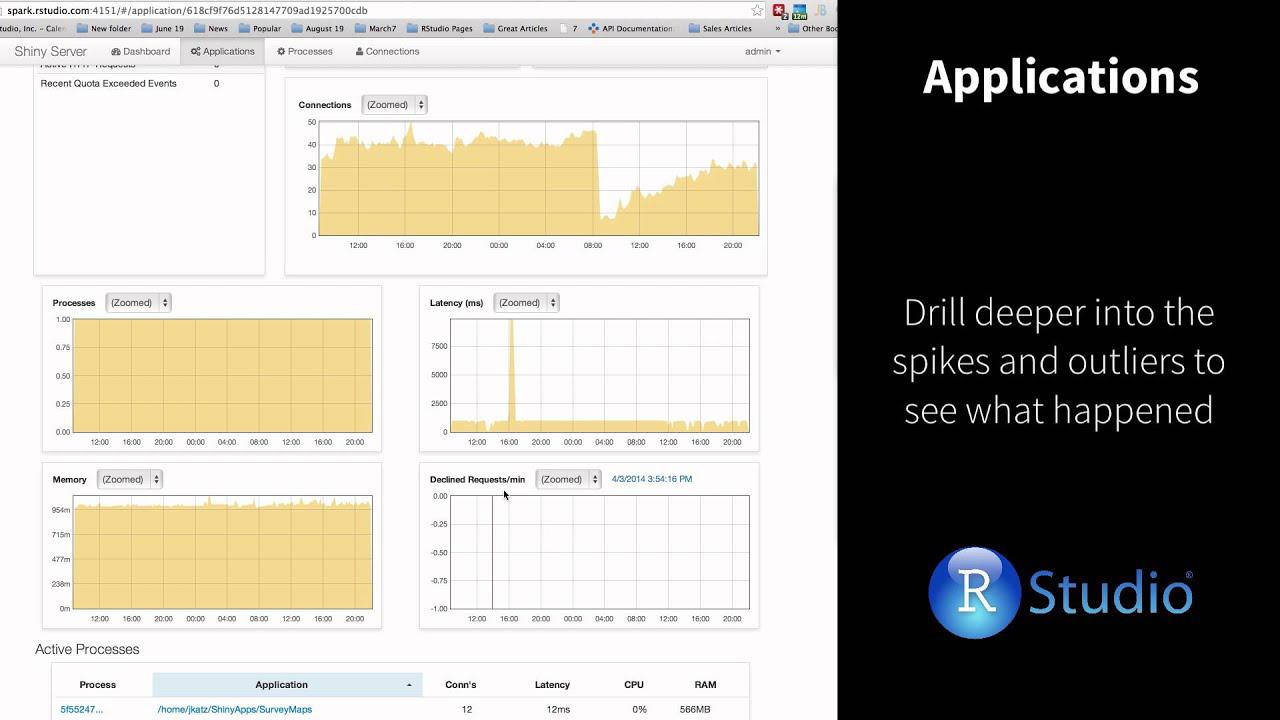Screen dimensions: 1280x720
Task: Open the Declined Requests/min range dropdown
Action: point(568,480)
